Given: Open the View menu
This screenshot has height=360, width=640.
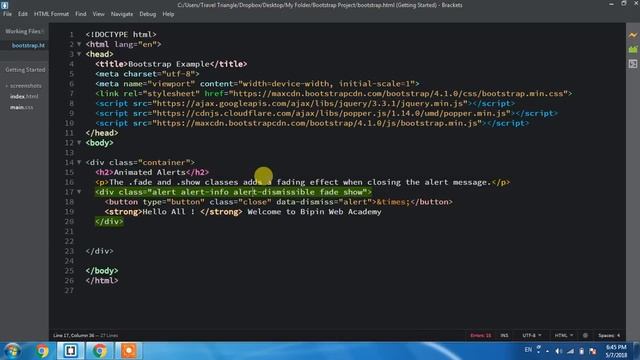Looking at the screenshot, I should (98, 14).
